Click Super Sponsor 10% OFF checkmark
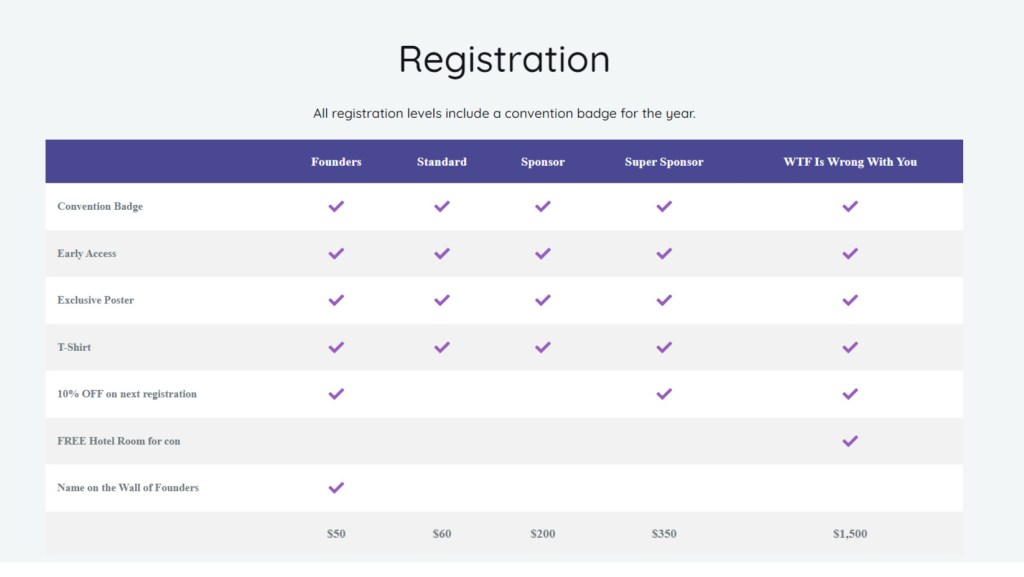The image size is (1024, 577). pos(664,394)
